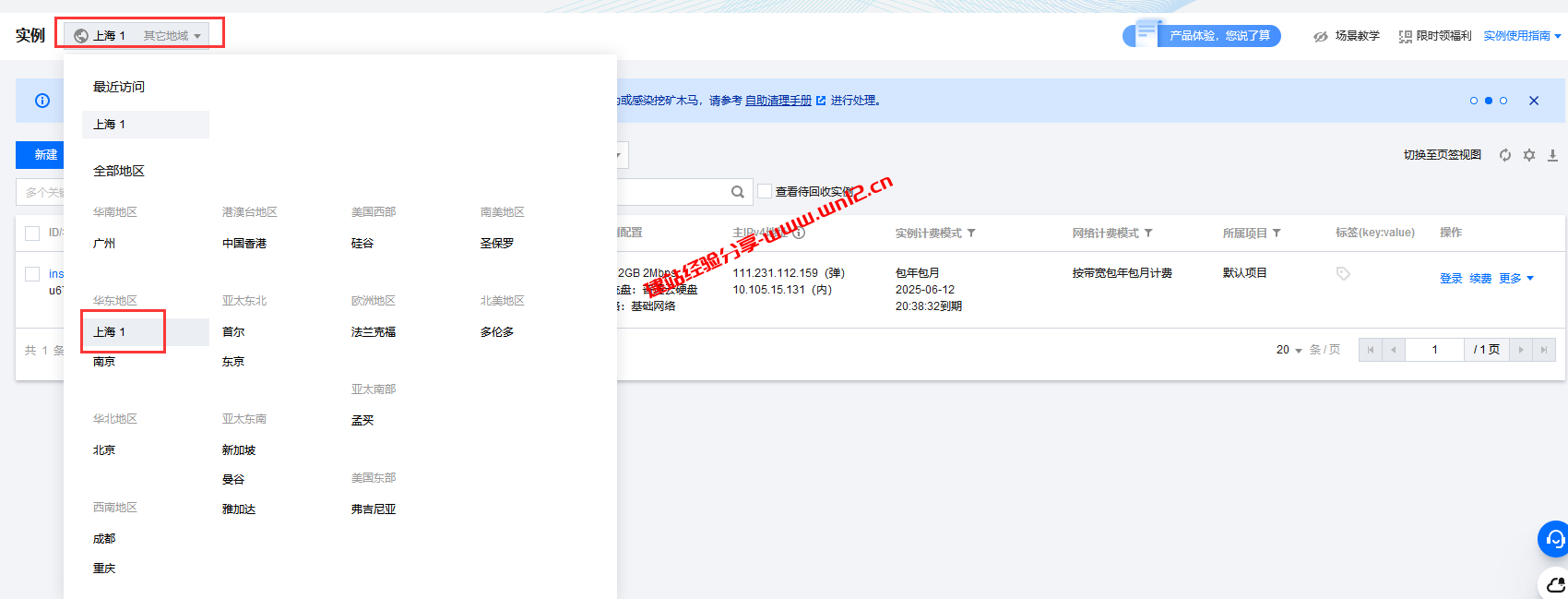Choose the 多伦多 region
This screenshot has width=1568, height=599.
coord(497,332)
